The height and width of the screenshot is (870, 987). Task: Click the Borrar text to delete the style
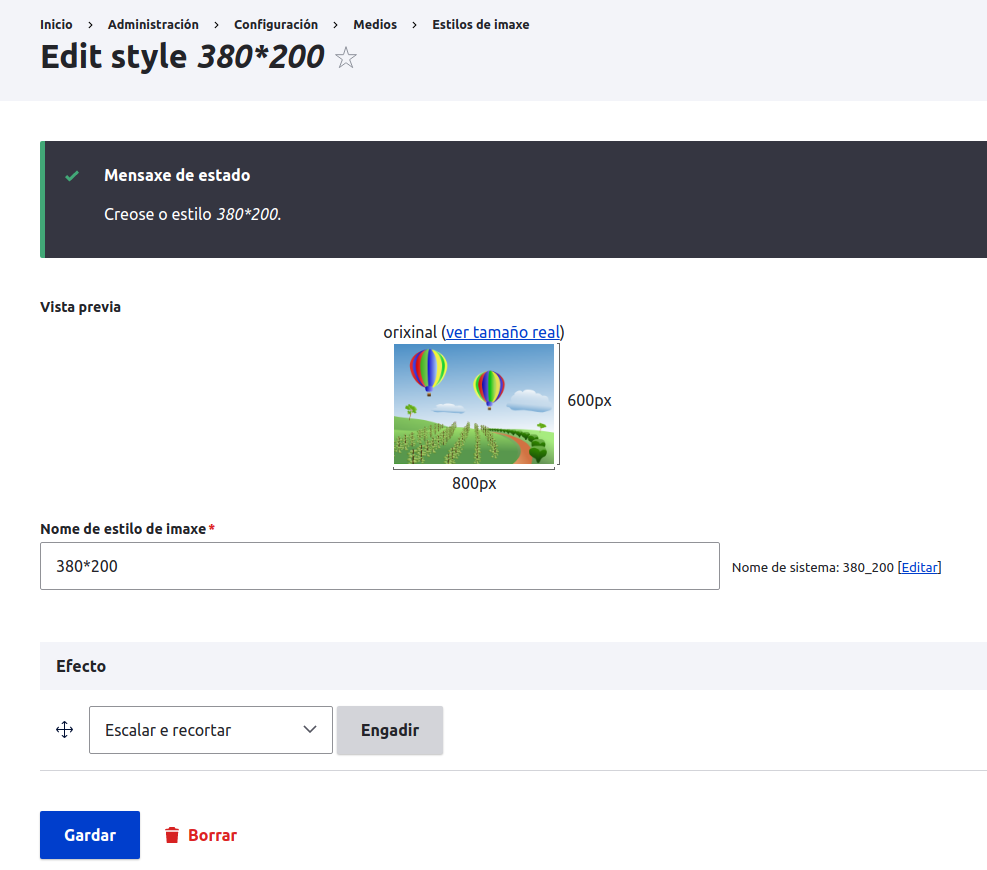click(x=212, y=835)
